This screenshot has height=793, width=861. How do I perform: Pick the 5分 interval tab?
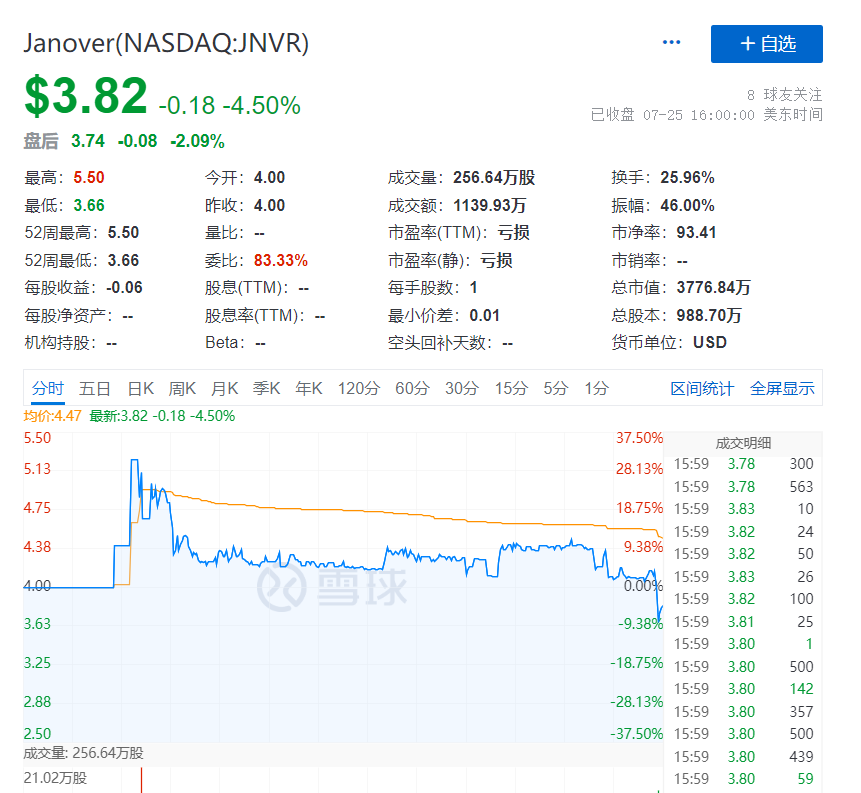point(556,389)
